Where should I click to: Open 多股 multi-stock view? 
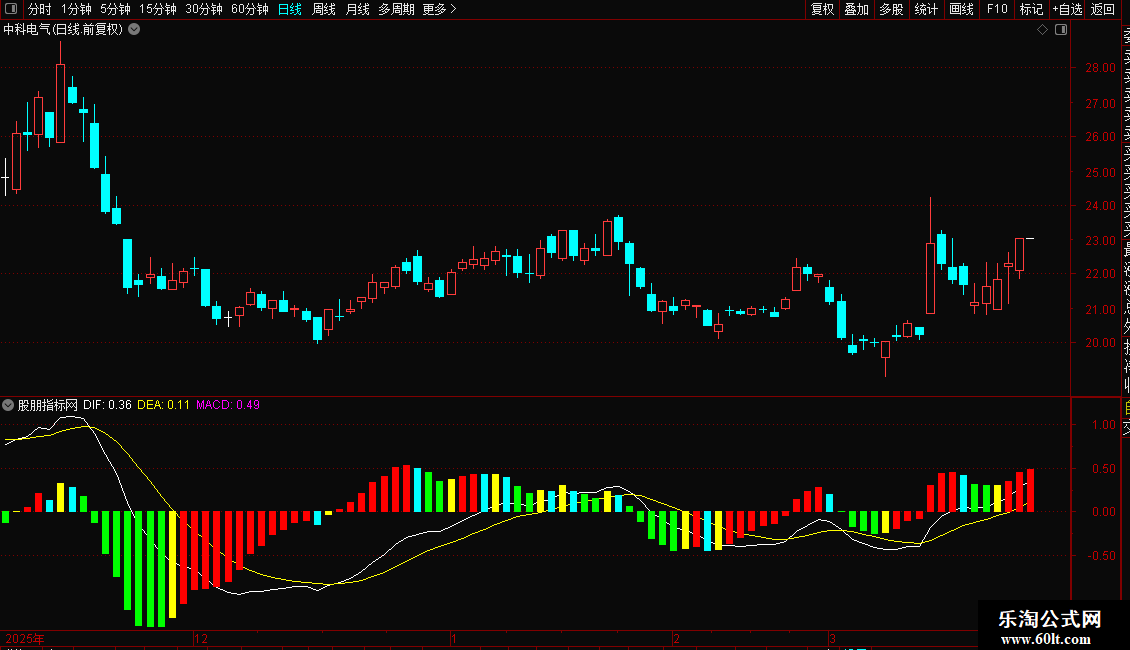891,9
